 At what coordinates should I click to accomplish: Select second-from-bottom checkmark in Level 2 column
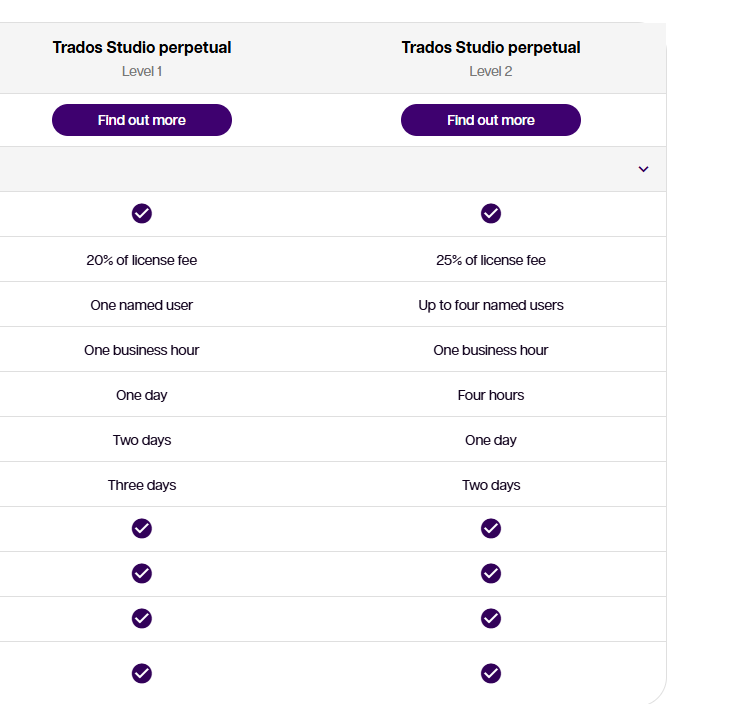pos(491,618)
